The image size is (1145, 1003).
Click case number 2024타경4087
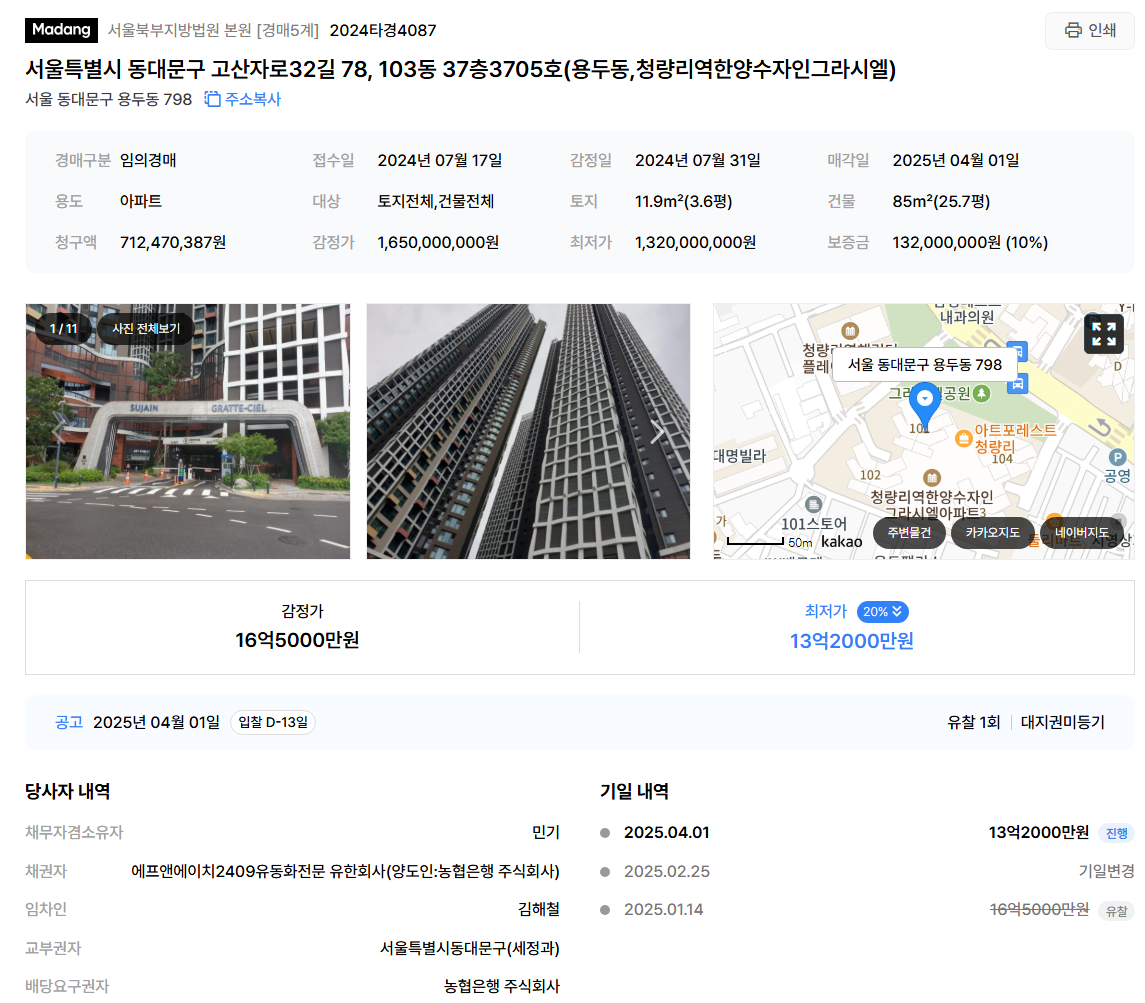tap(383, 30)
